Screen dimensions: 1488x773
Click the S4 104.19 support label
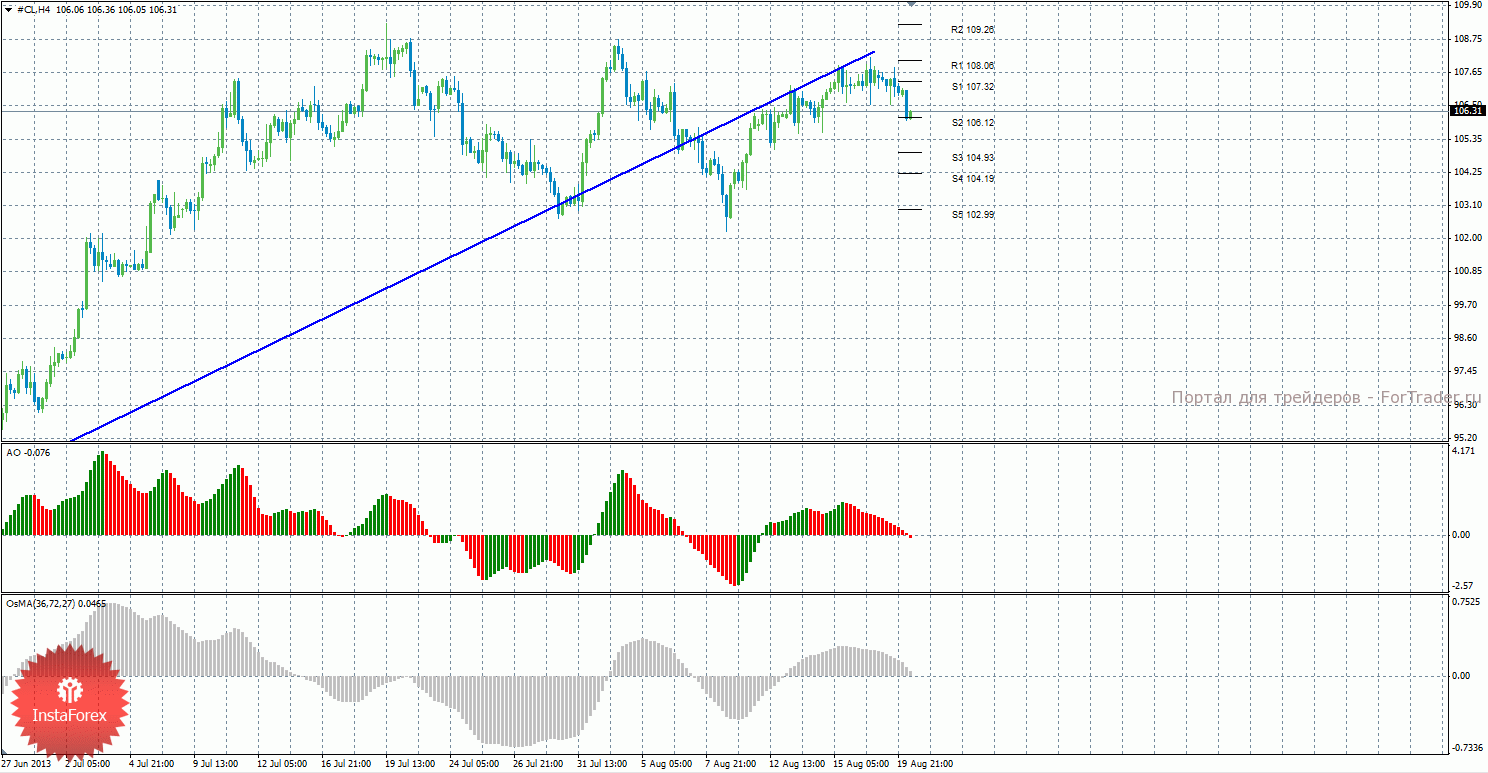(x=973, y=179)
